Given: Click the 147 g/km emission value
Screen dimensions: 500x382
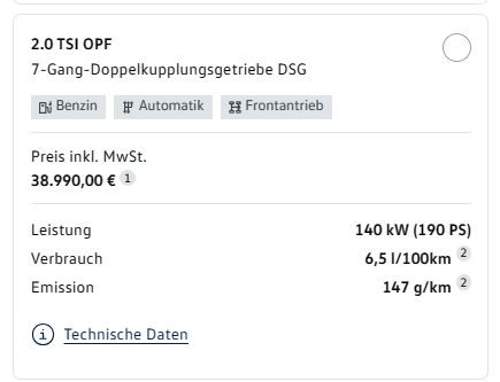Looking at the screenshot, I should (x=417, y=287).
